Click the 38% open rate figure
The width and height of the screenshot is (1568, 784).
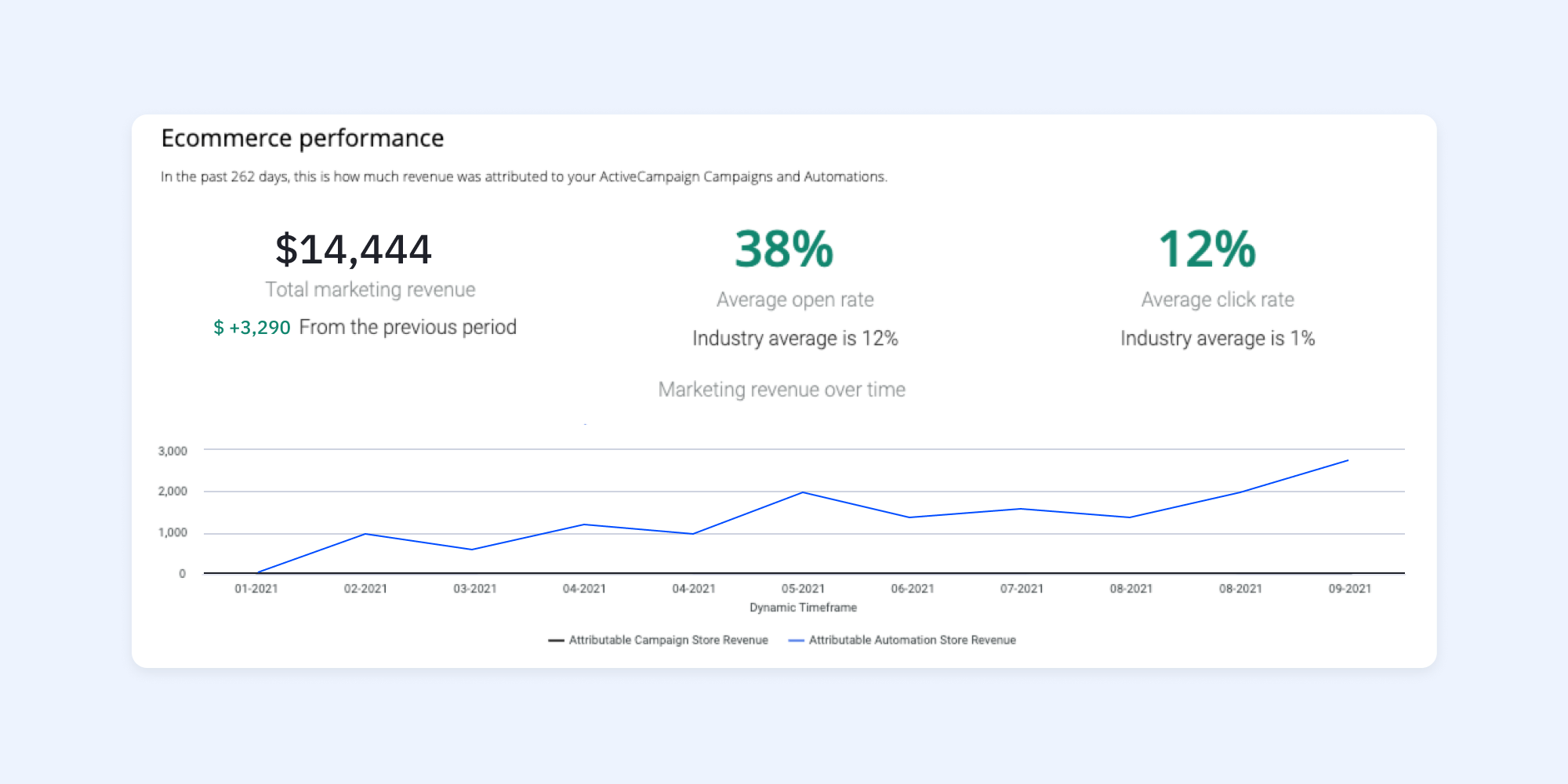point(784,249)
